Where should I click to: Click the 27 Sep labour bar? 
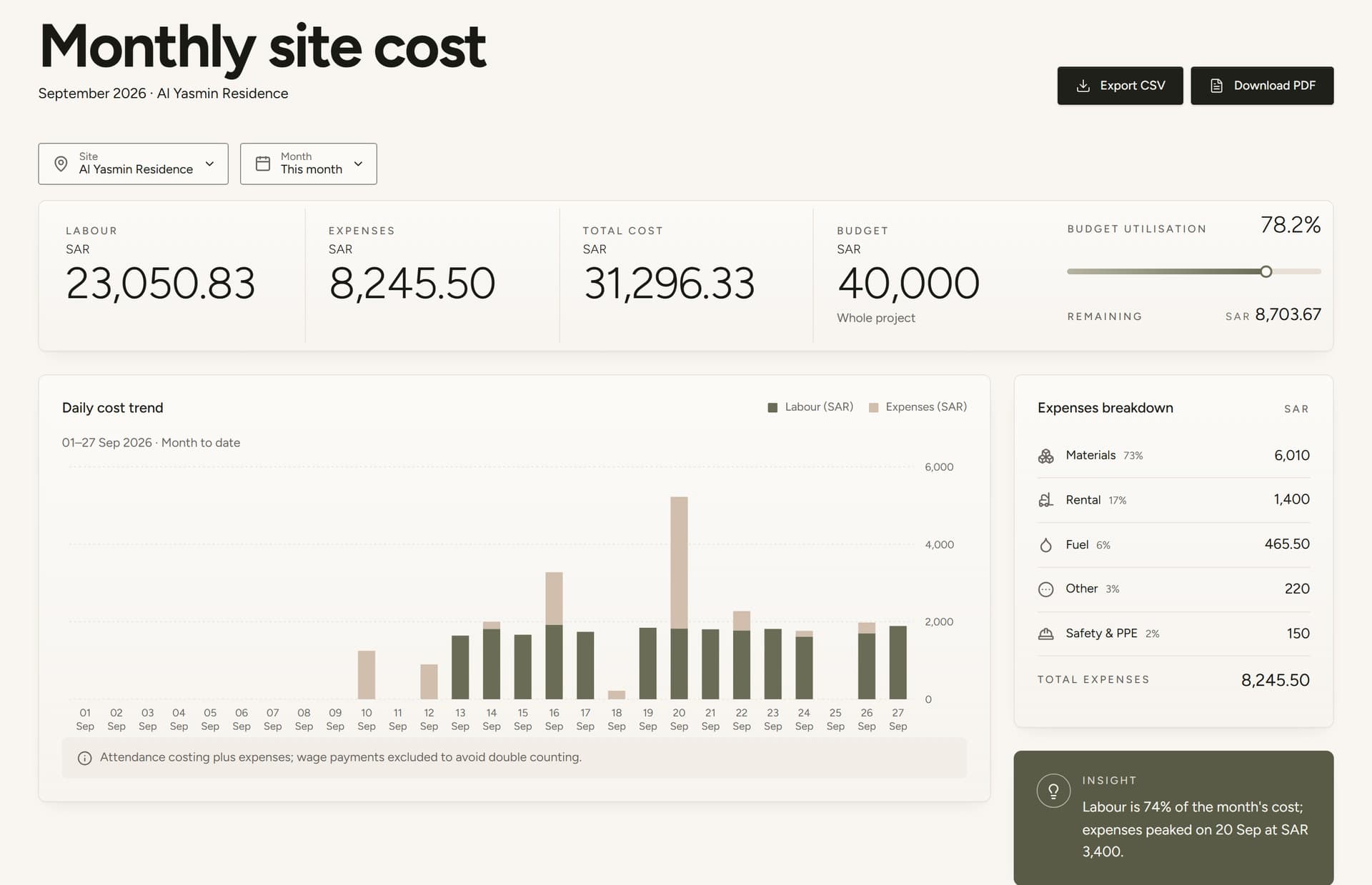tap(898, 662)
